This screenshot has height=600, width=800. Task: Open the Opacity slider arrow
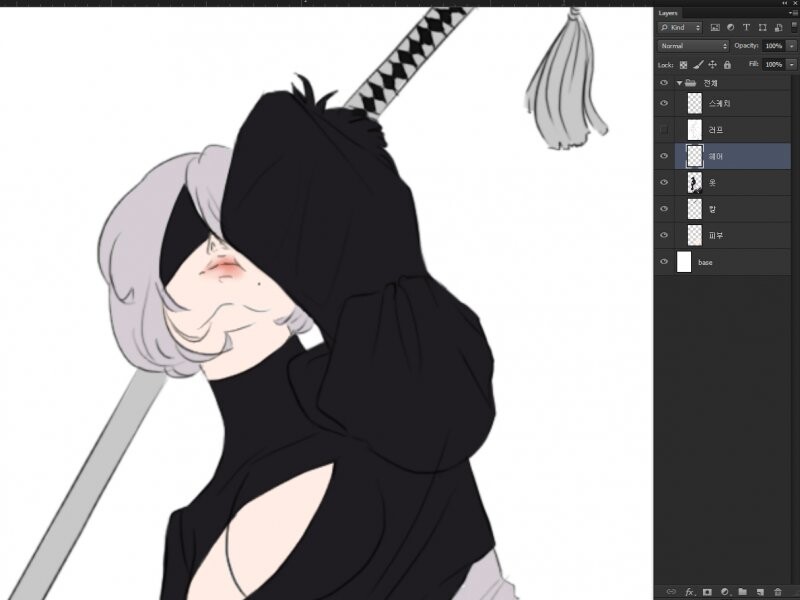tap(792, 46)
